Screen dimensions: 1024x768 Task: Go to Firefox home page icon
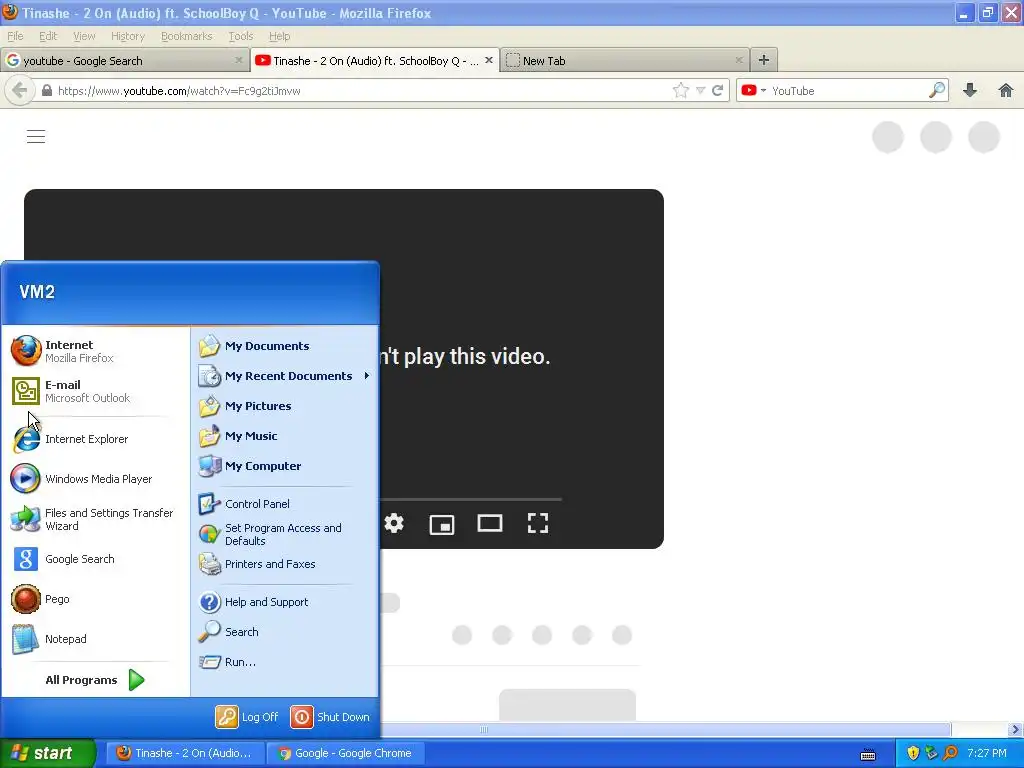(1006, 90)
